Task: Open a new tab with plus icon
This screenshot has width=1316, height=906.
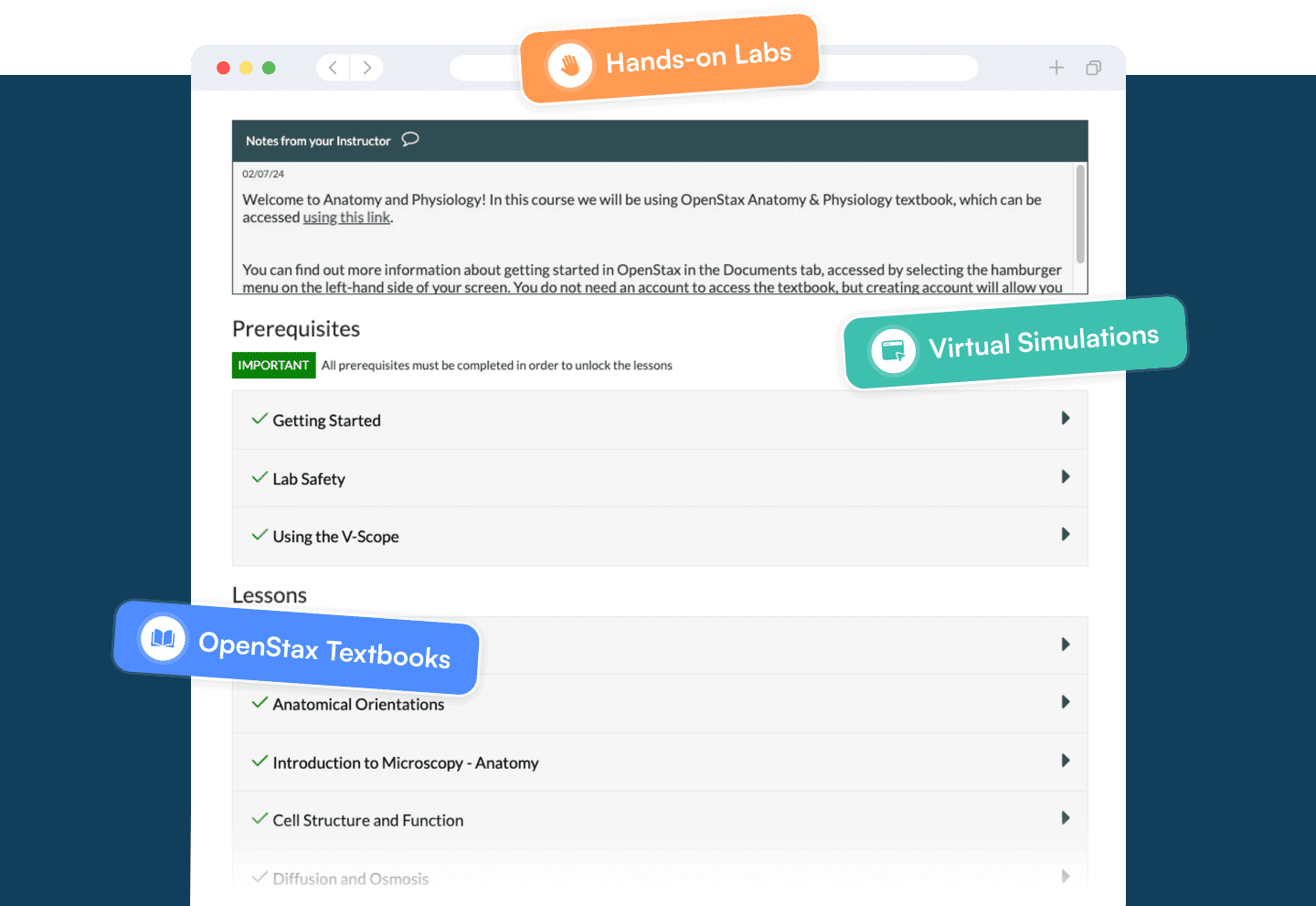Action: point(1056,68)
